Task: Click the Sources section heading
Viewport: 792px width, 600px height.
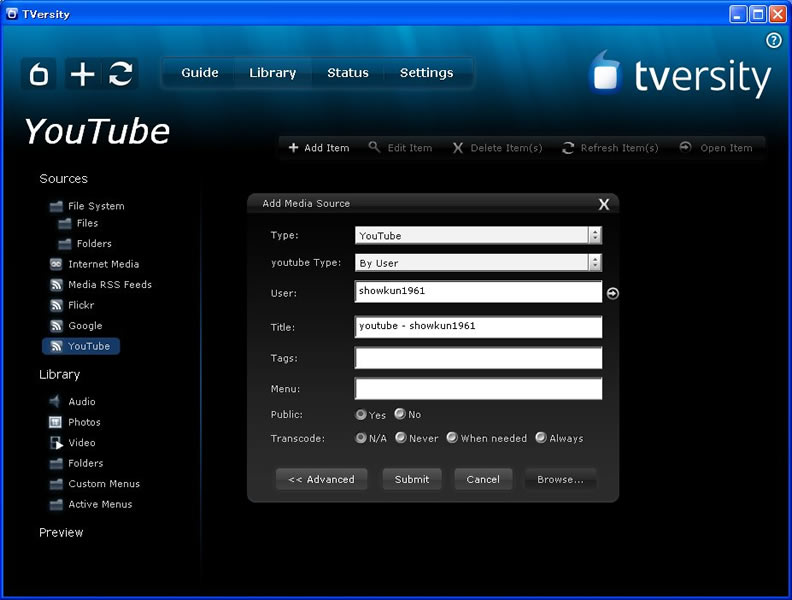Action: point(64,179)
